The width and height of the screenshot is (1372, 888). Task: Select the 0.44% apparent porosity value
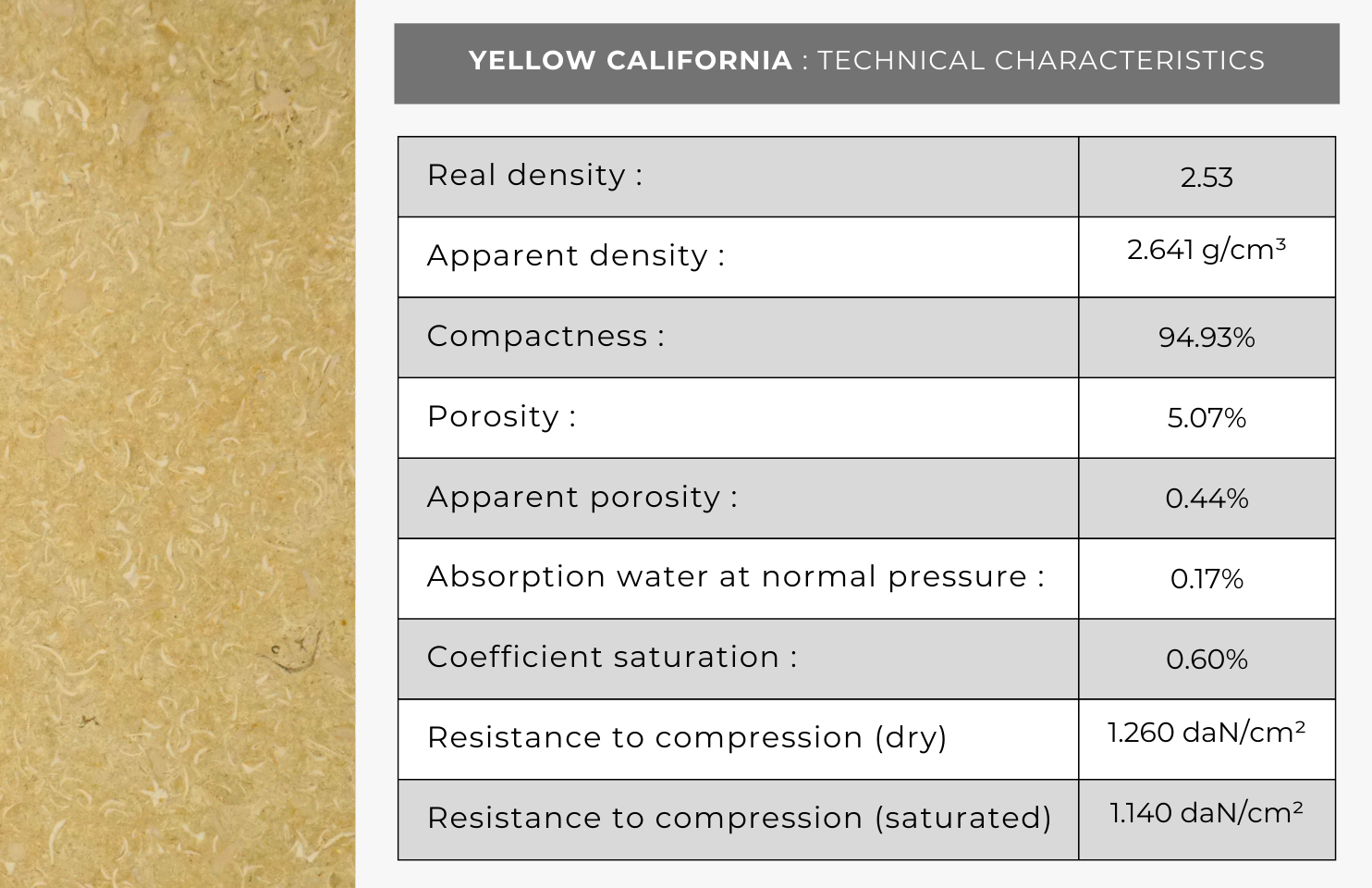(1207, 499)
